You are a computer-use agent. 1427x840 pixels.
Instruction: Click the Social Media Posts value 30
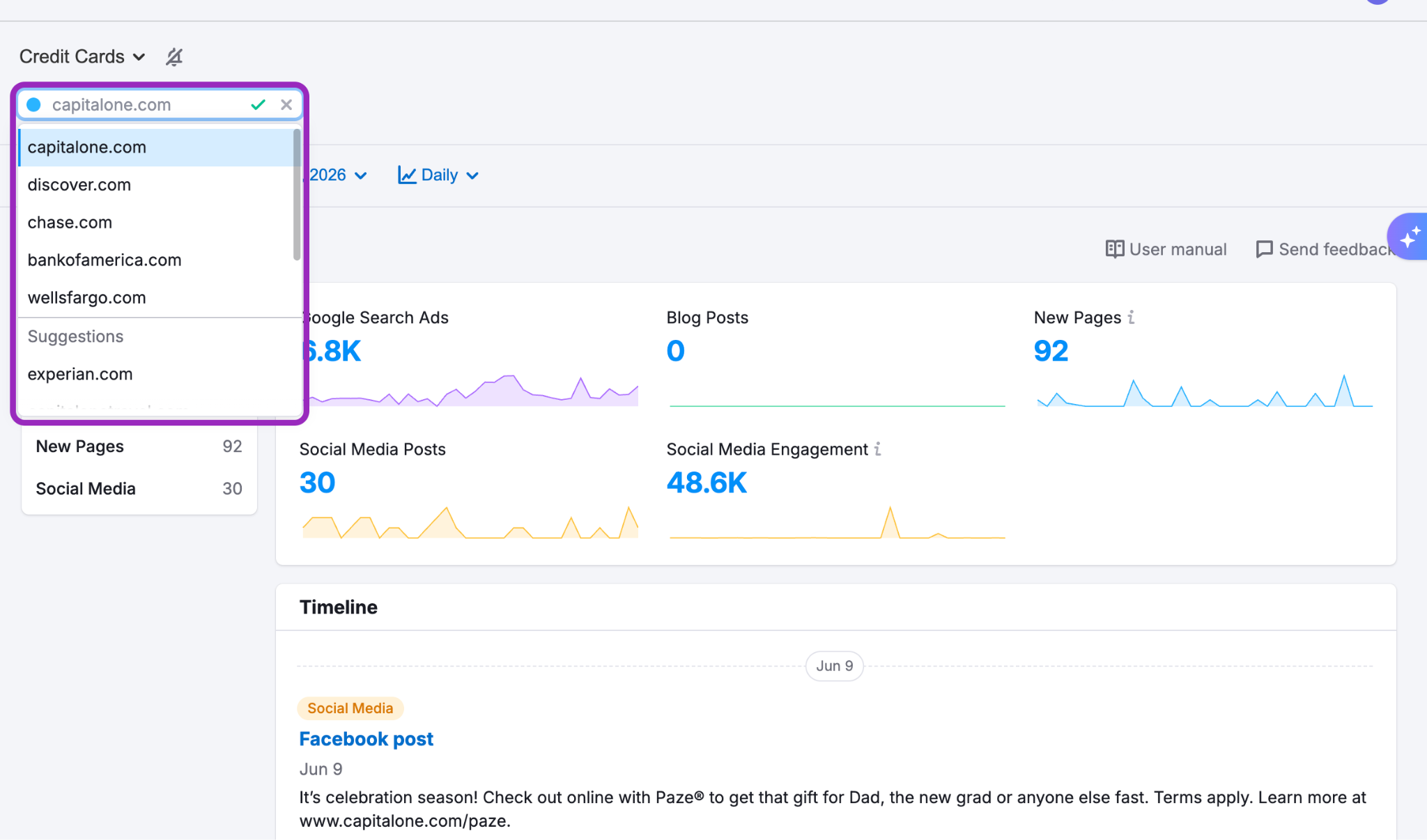(x=317, y=483)
